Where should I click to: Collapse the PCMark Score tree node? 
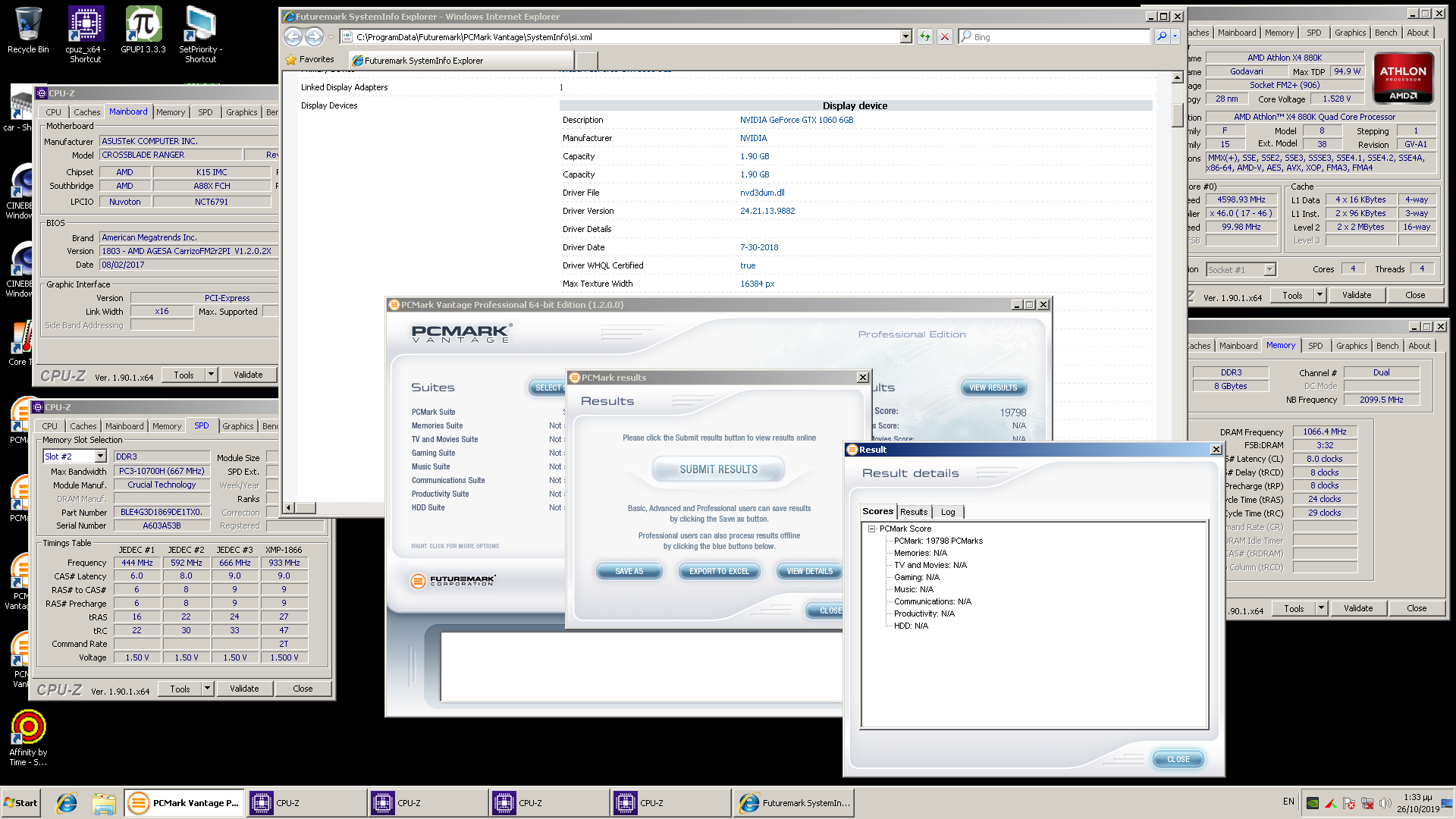(871, 529)
